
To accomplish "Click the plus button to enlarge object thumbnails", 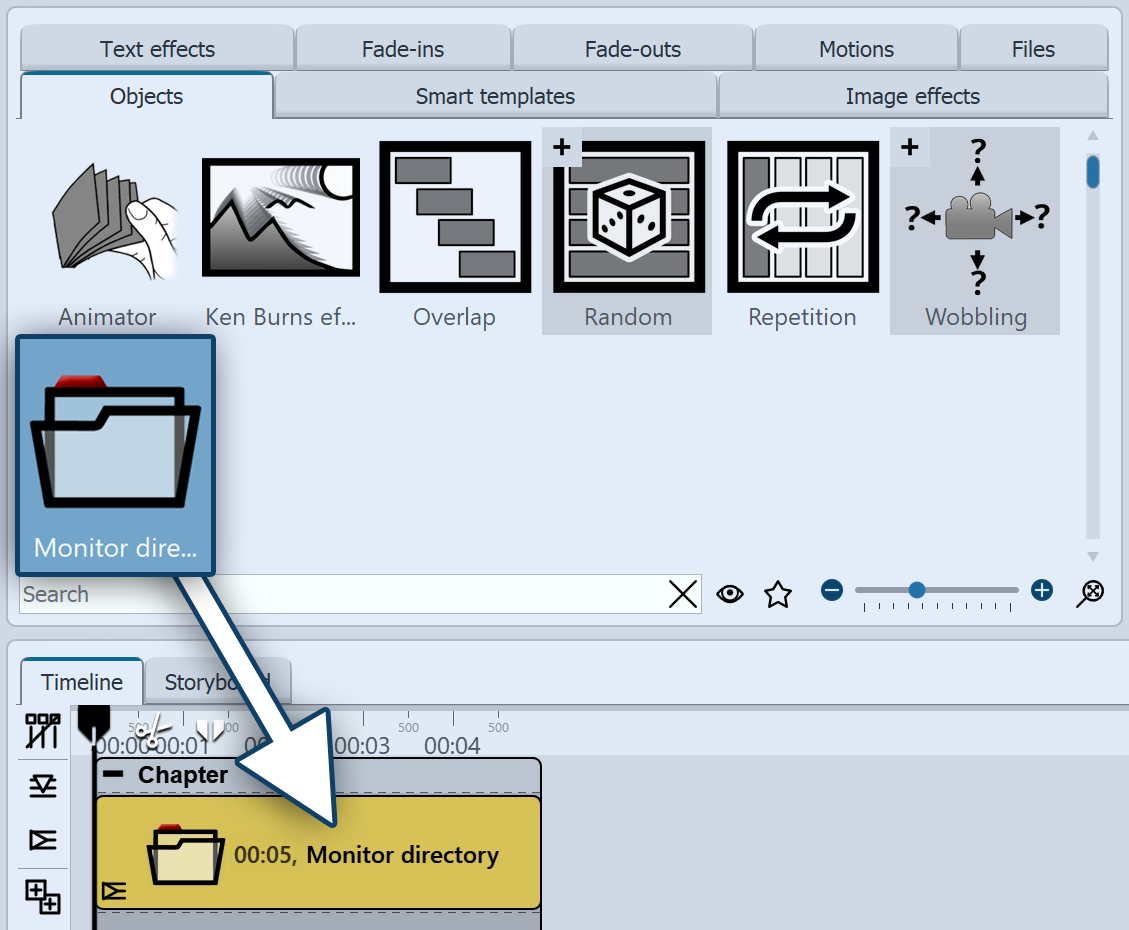I will point(1041,591).
